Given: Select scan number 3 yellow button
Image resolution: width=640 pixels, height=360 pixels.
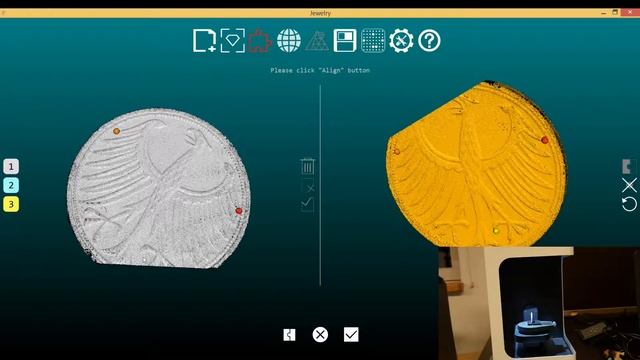Looking at the screenshot, I should (11, 204).
